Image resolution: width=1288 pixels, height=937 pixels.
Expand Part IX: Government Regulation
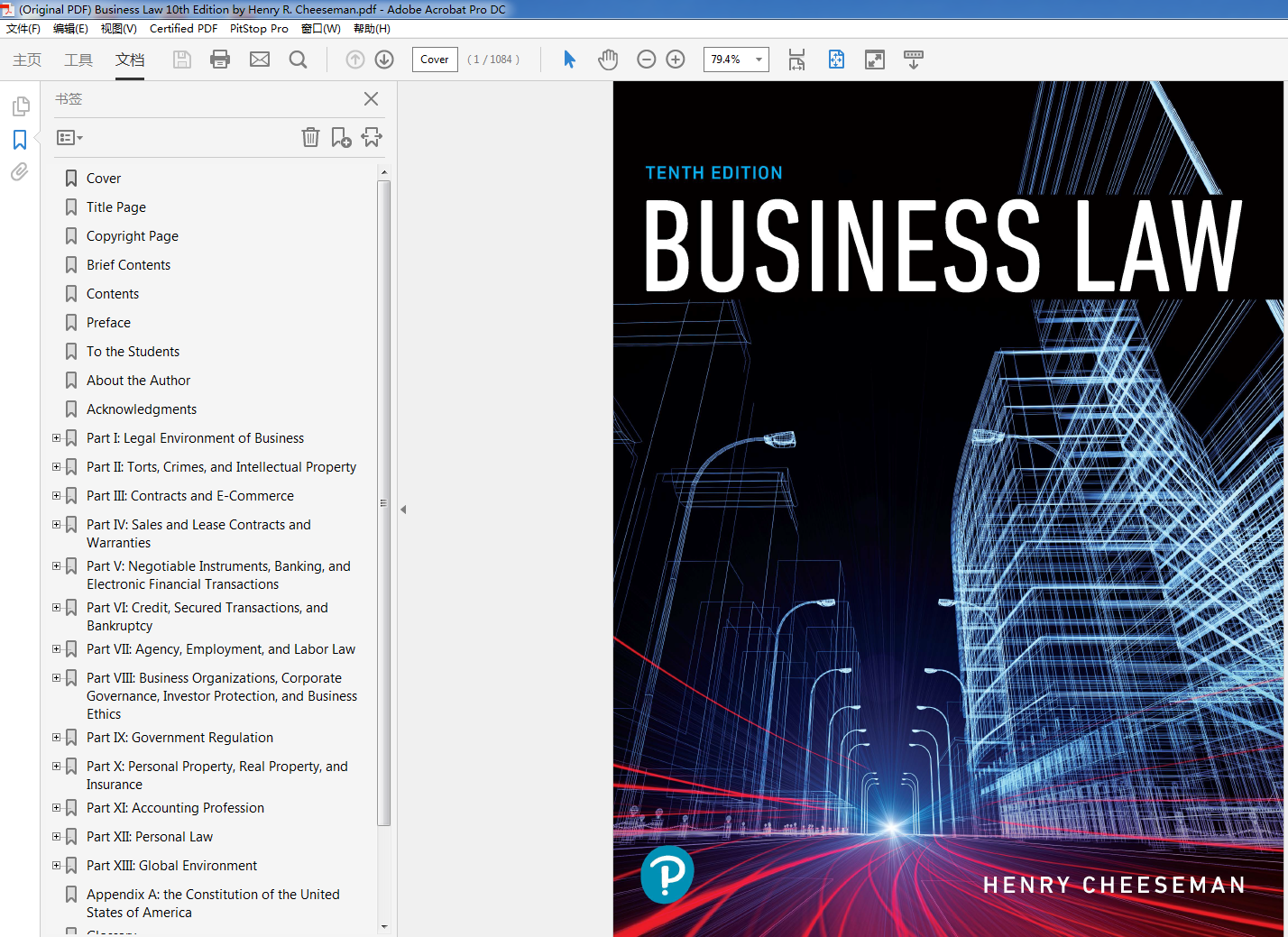(x=57, y=738)
